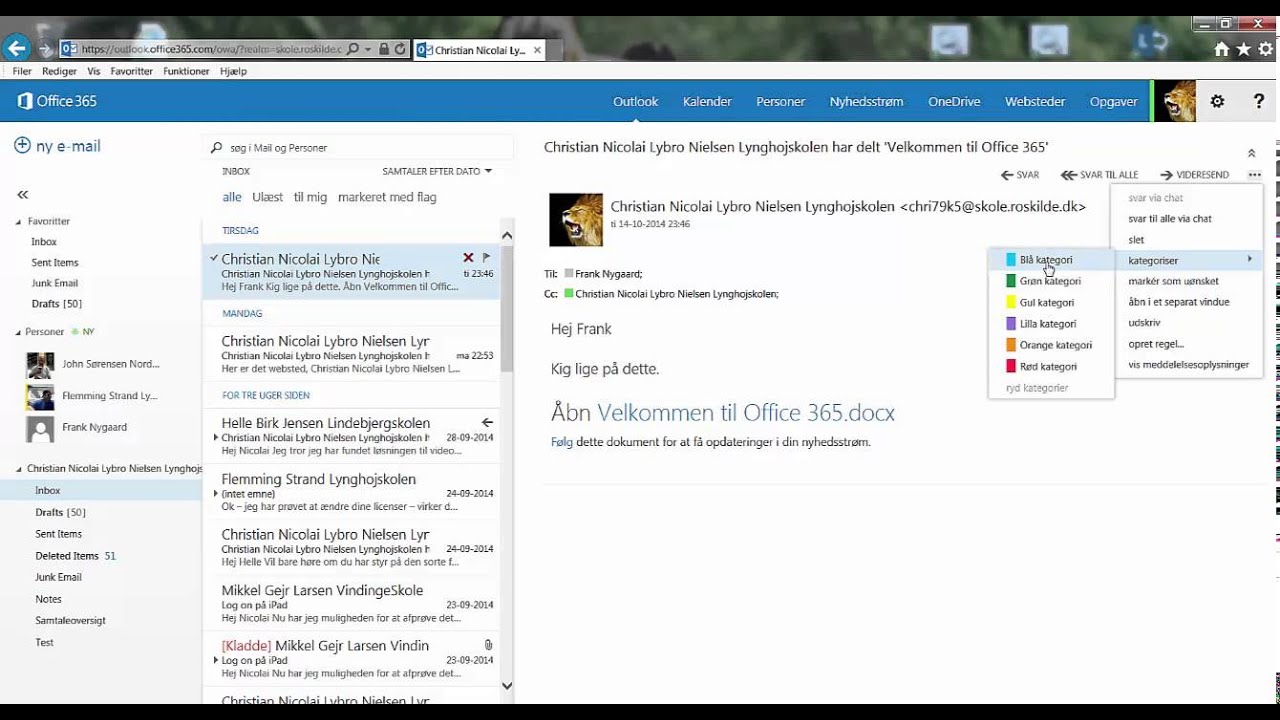Click VIDERESEND forward button
The height and width of the screenshot is (720, 1280).
click(x=1194, y=175)
